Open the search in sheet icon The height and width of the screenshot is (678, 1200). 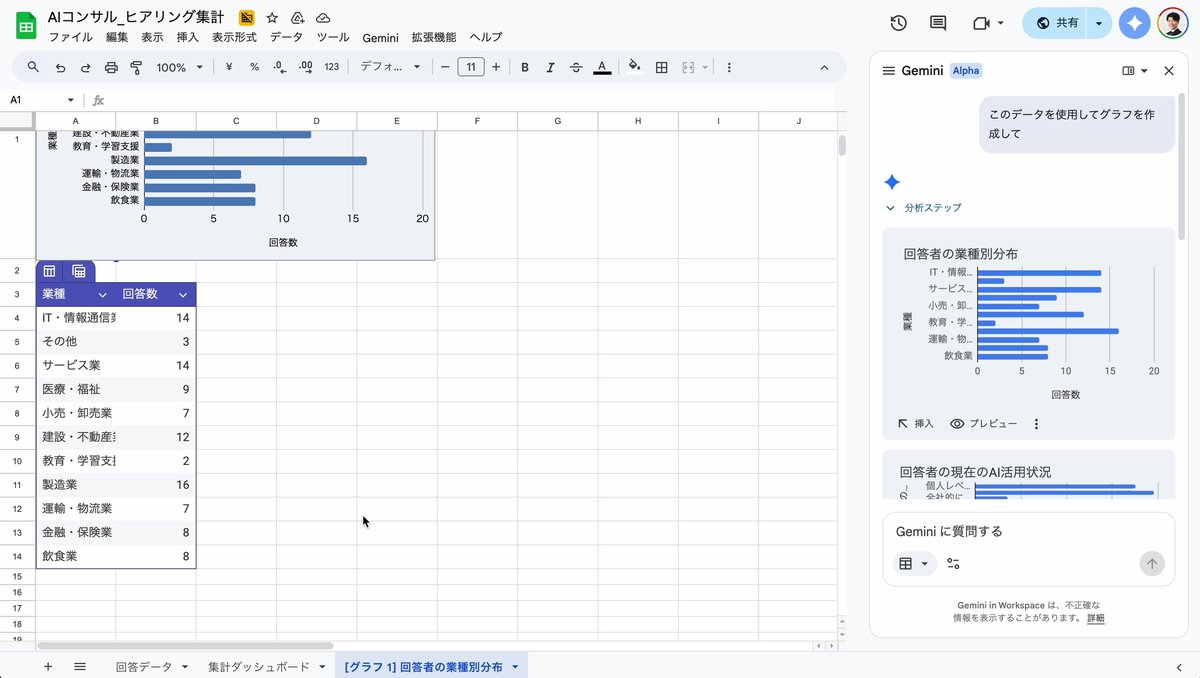pyautogui.click(x=33, y=67)
